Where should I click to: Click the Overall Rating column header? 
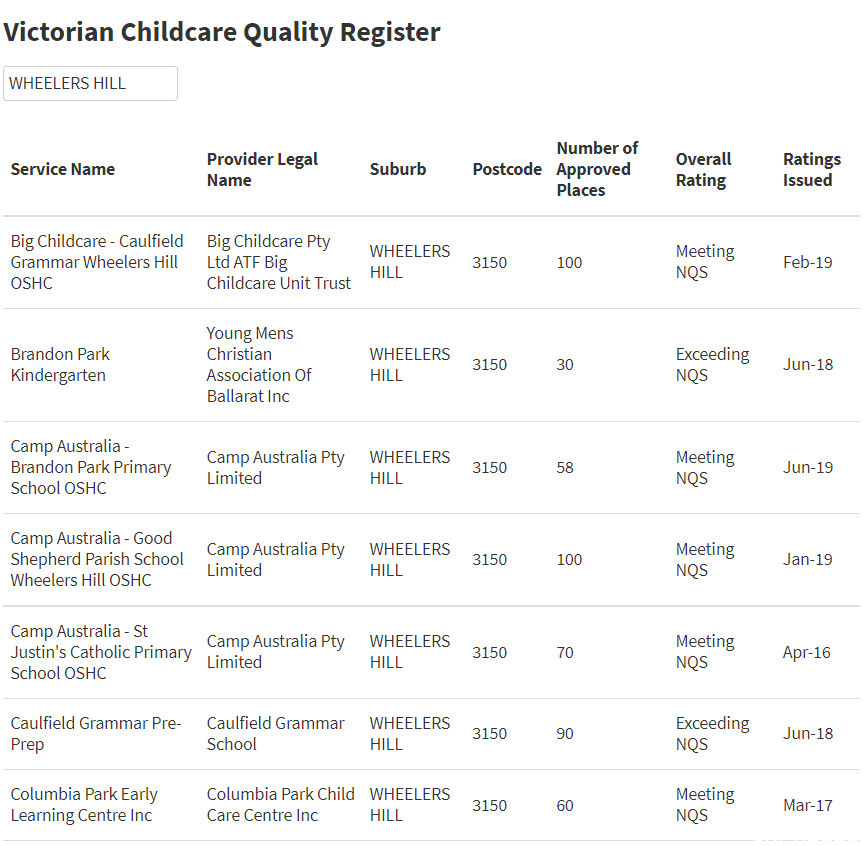(703, 170)
